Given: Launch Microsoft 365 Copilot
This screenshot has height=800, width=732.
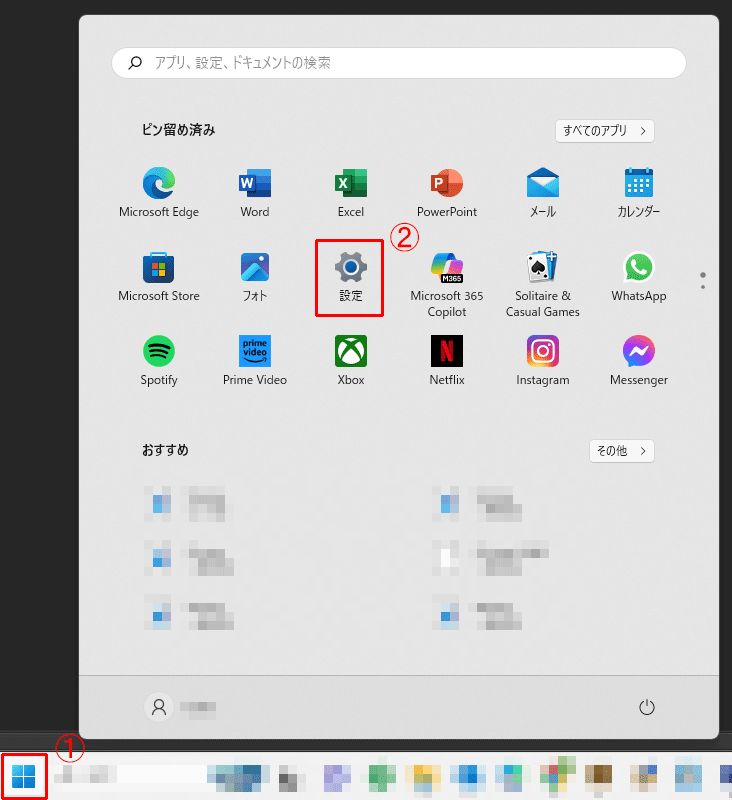Looking at the screenshot, I should click(446, 285).
